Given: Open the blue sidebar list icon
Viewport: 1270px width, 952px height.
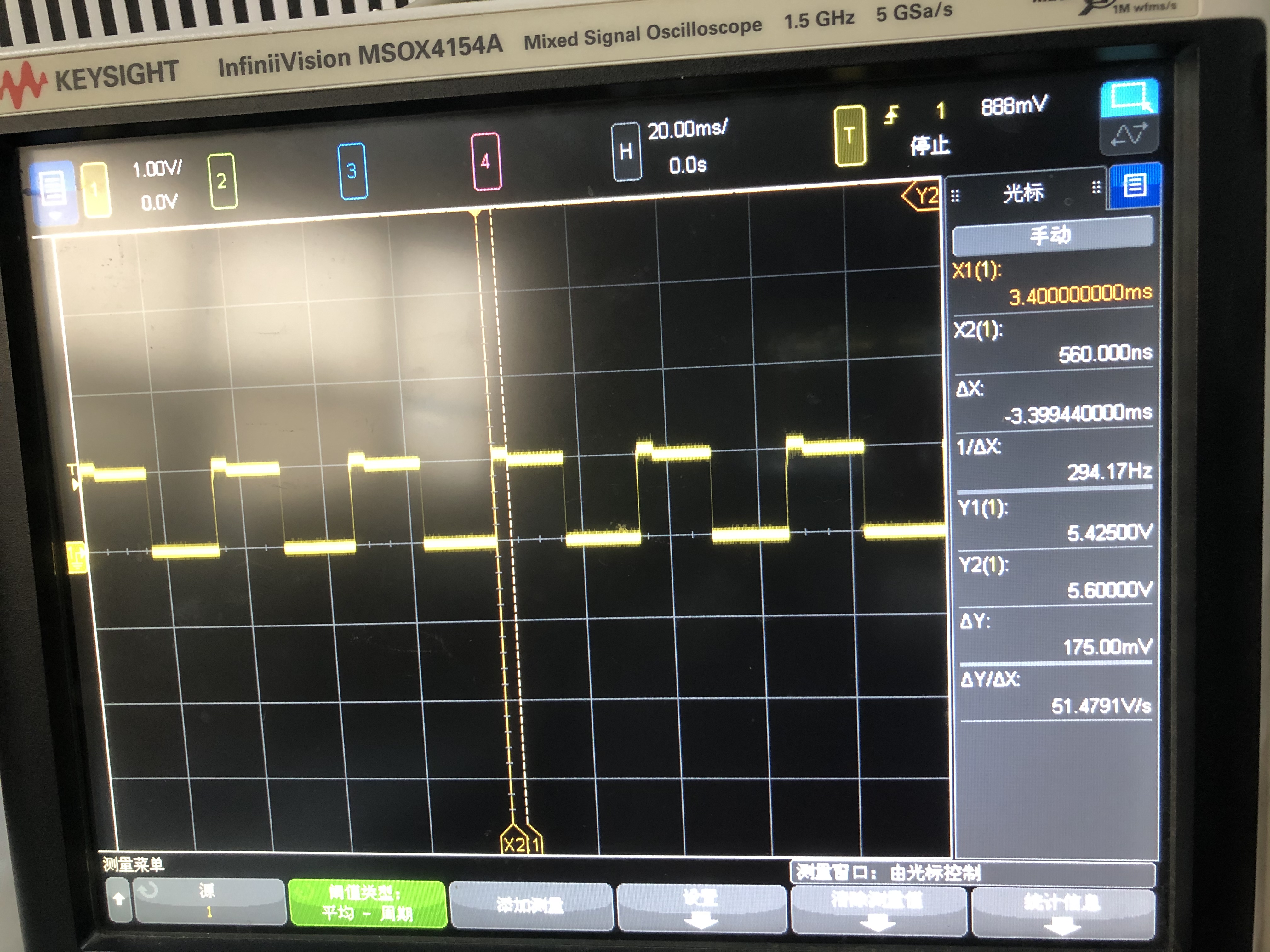Looking at the screenshot, I should coord(1135,185).
